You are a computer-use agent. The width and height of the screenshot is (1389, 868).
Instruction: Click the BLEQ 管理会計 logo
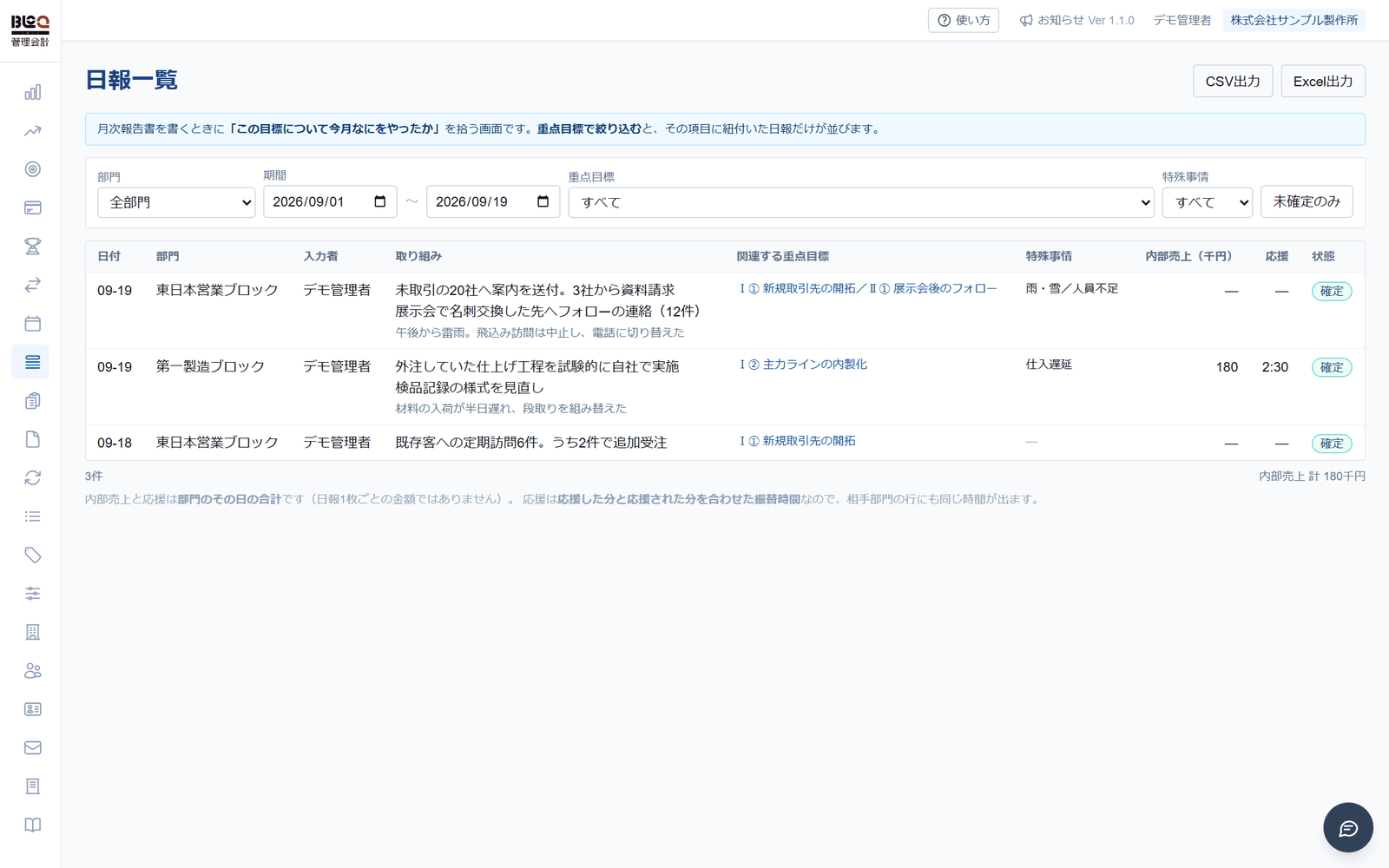[30, 30]
